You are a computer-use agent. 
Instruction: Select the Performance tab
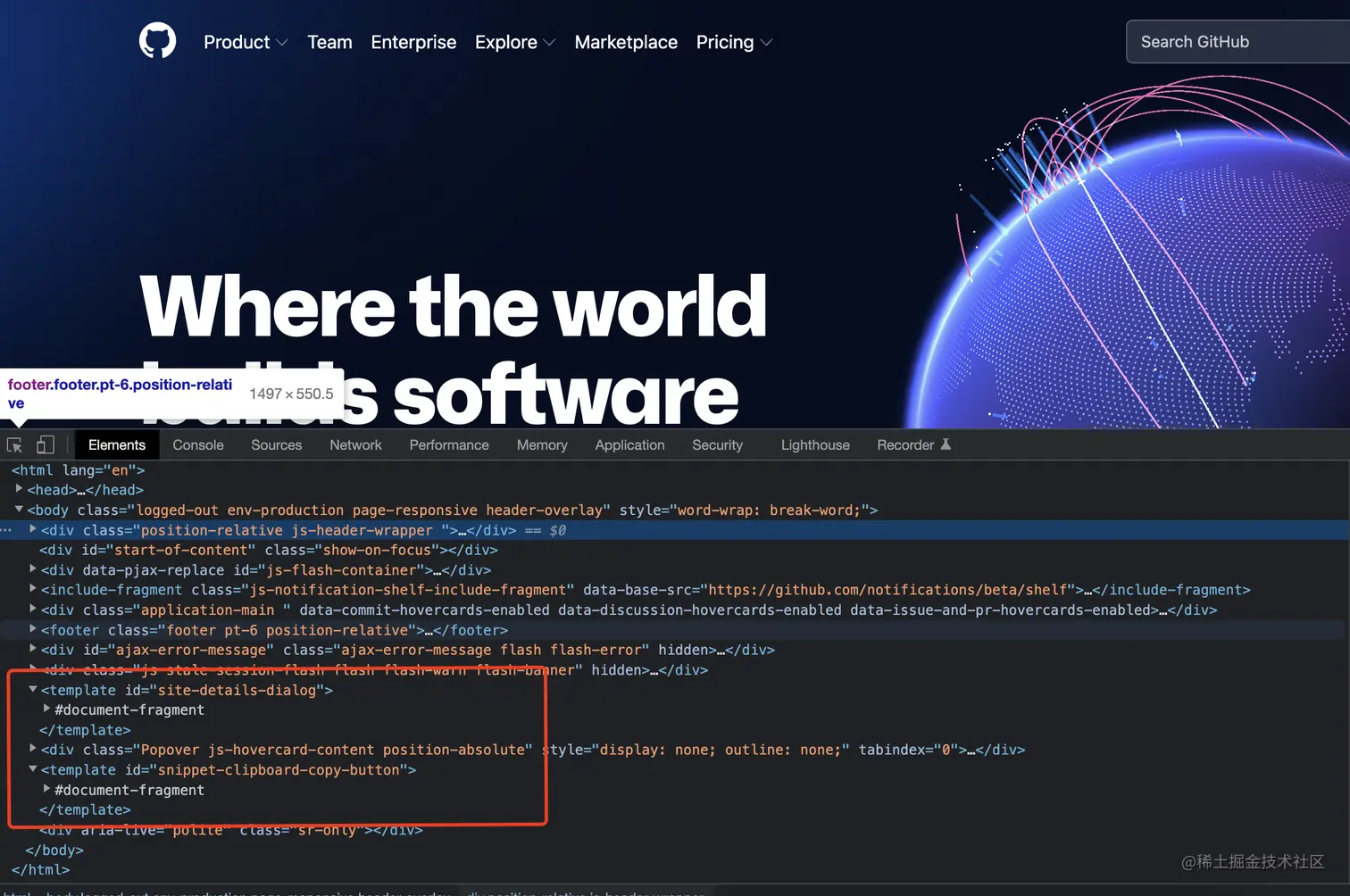point(449,444)
